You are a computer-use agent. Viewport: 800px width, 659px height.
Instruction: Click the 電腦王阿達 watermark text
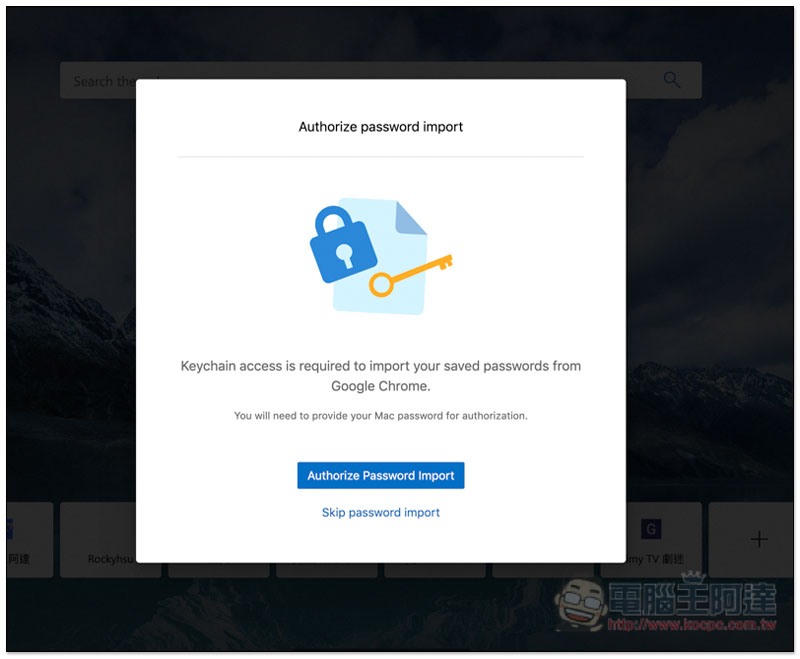[692, 598]
